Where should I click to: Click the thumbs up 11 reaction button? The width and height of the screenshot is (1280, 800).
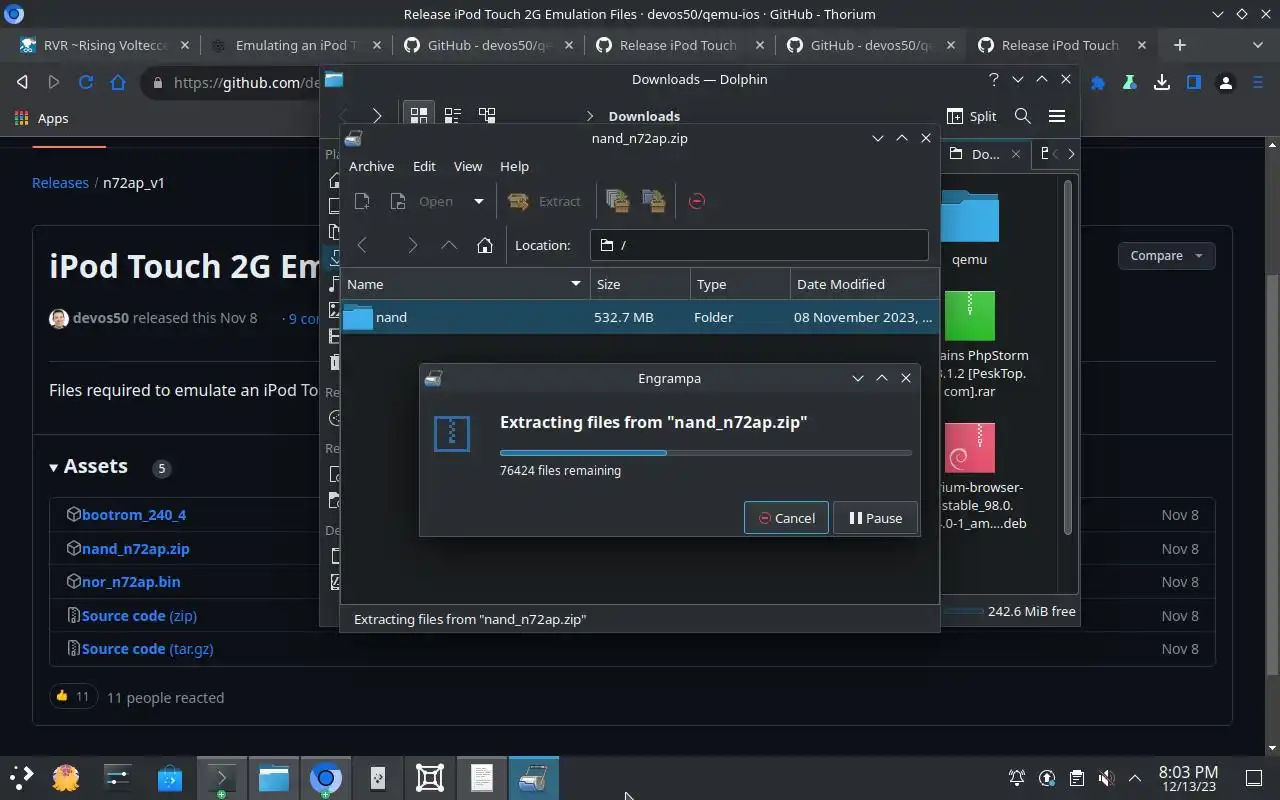pos(73,696)
